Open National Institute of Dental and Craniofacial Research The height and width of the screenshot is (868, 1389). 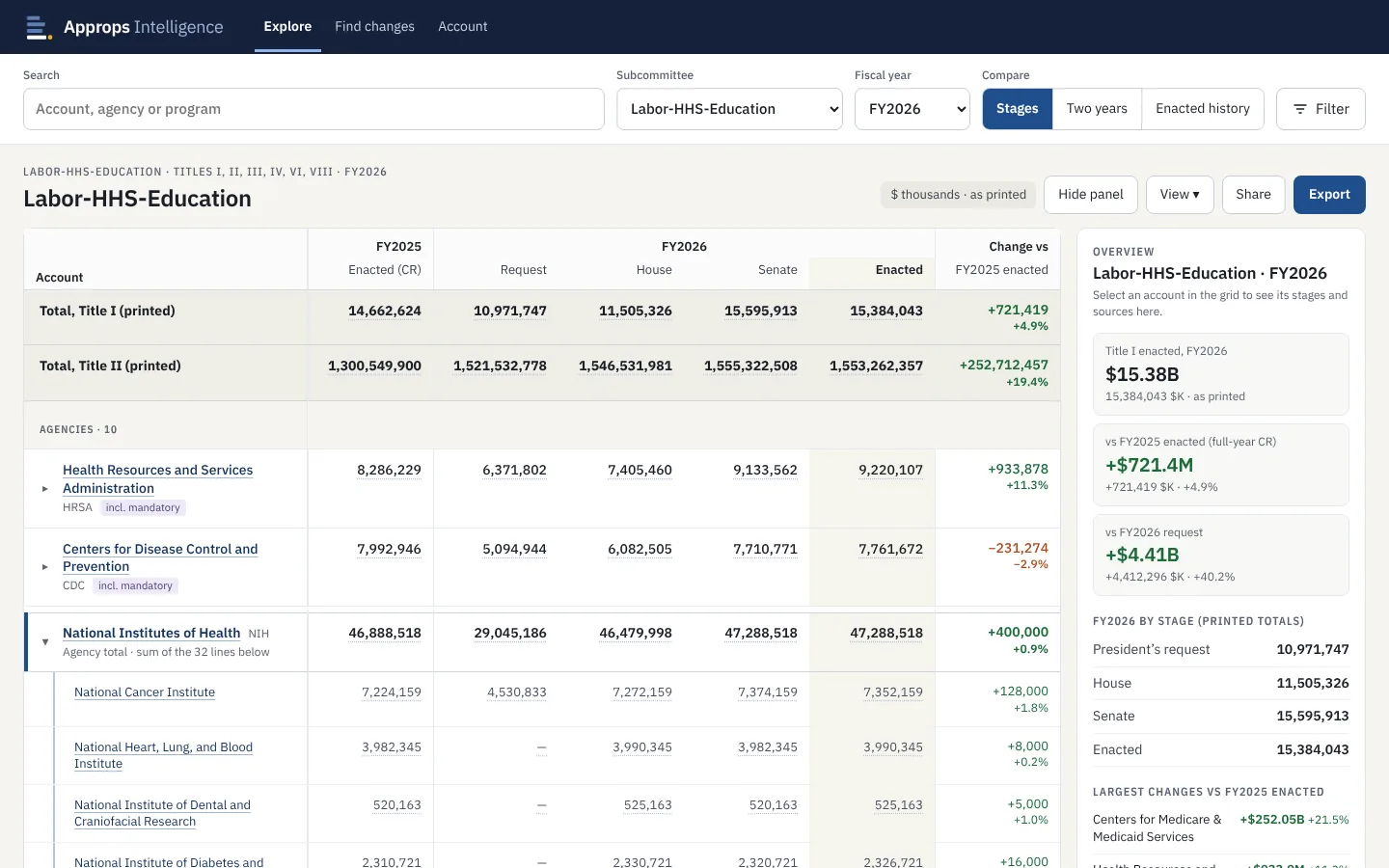[162, 813]
